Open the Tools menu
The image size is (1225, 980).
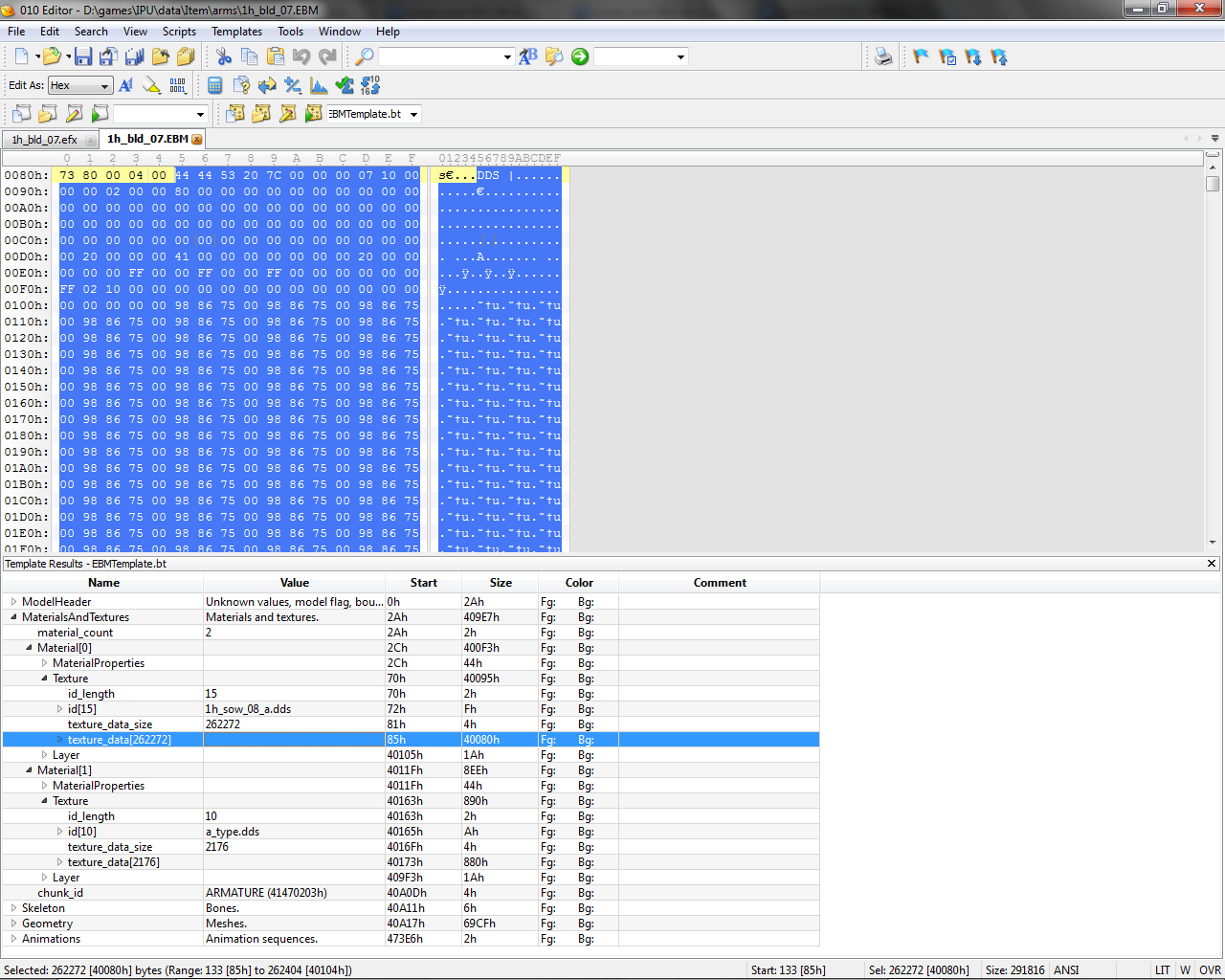pos(290,32)
